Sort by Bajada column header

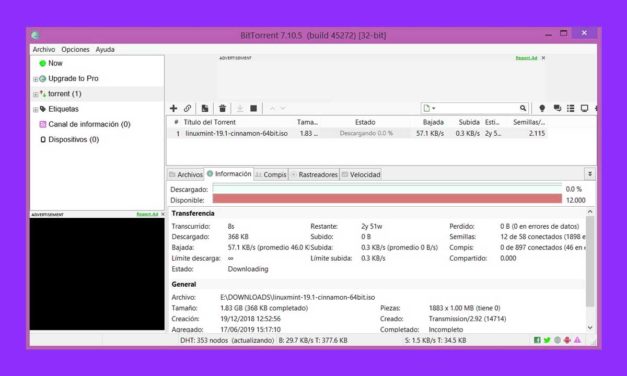coord(433,122)
